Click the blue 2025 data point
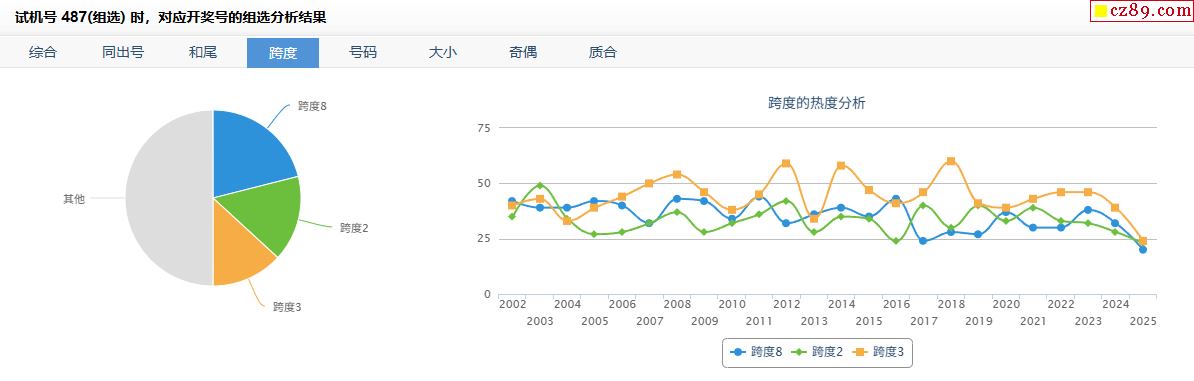This screenshot has width=1194, height=381. (1142, 249)
